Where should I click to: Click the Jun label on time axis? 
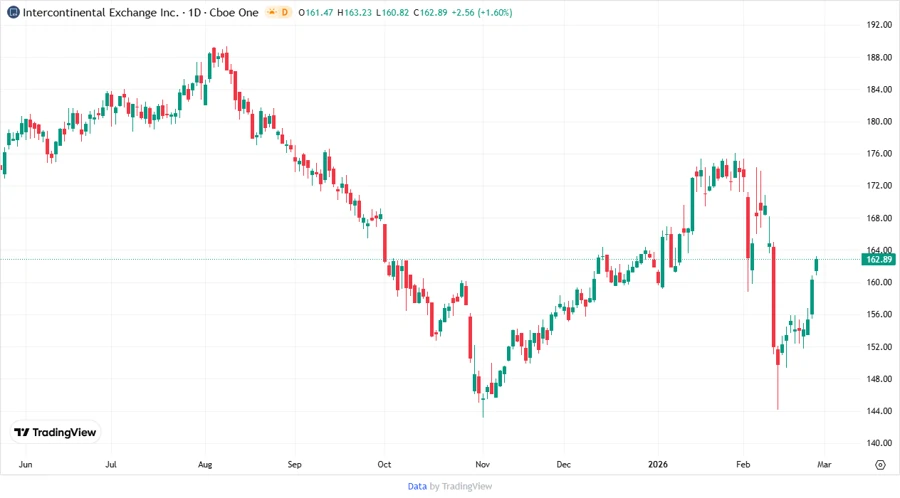(x=25, y=464)
